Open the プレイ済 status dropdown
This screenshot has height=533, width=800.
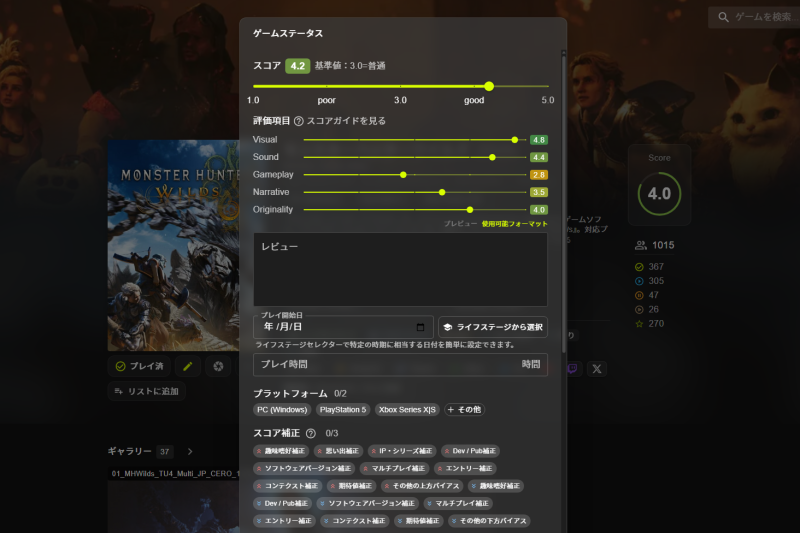pyautogui.click(x=140, y=367)
